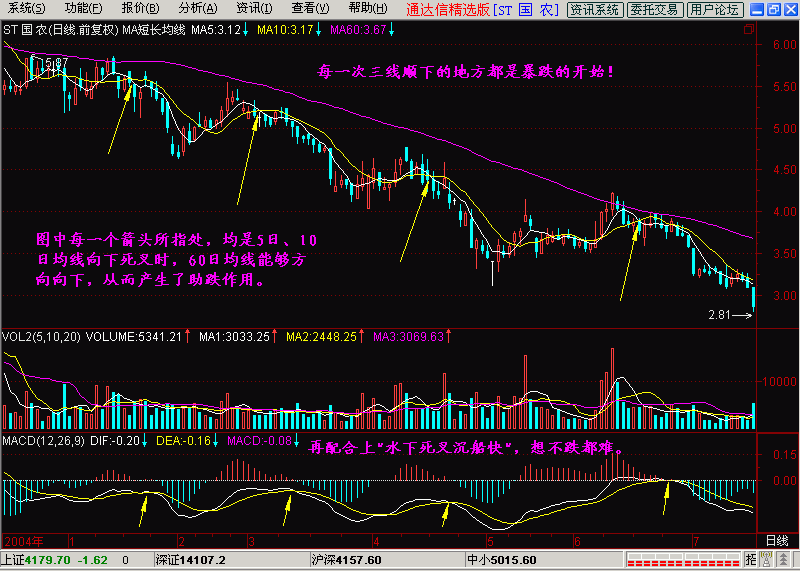Click the MACD(12,26,9) indicator label
Screen dimensions: 800x571
[x=40, y=440]
